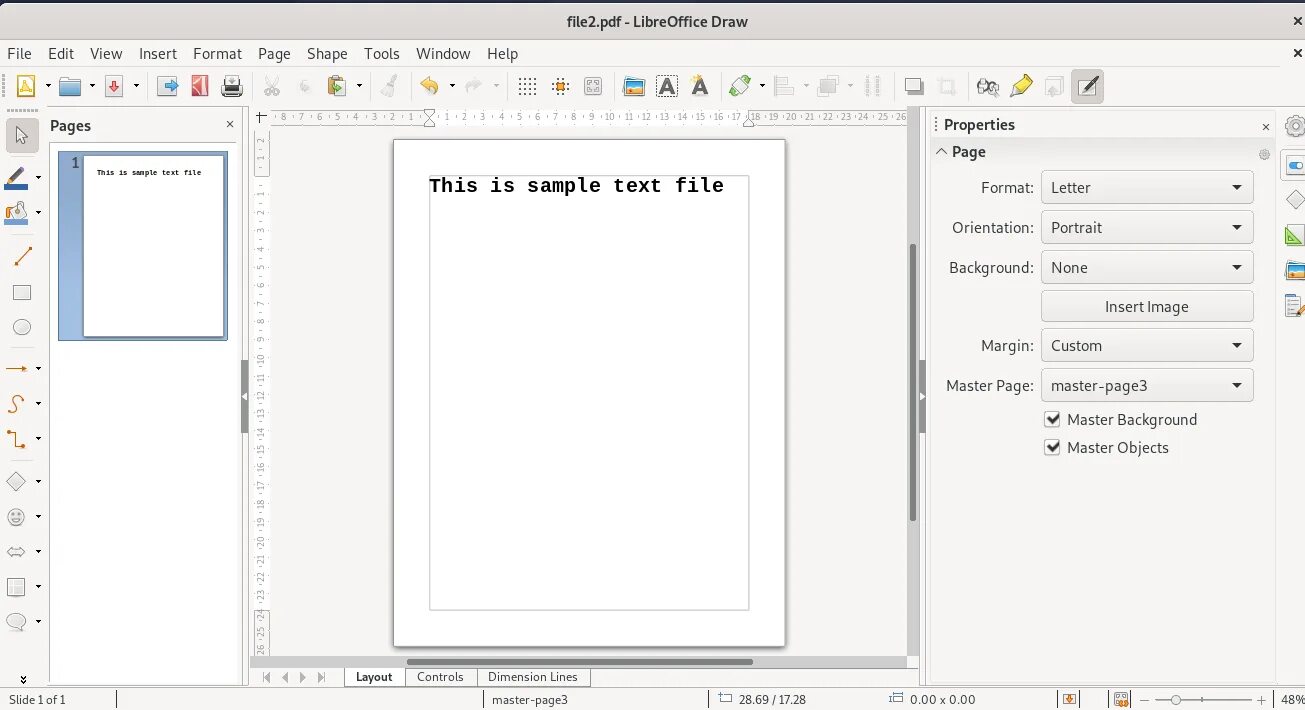Close the Pages panel
Viewport: 1305px width, 710px height.
230,125
